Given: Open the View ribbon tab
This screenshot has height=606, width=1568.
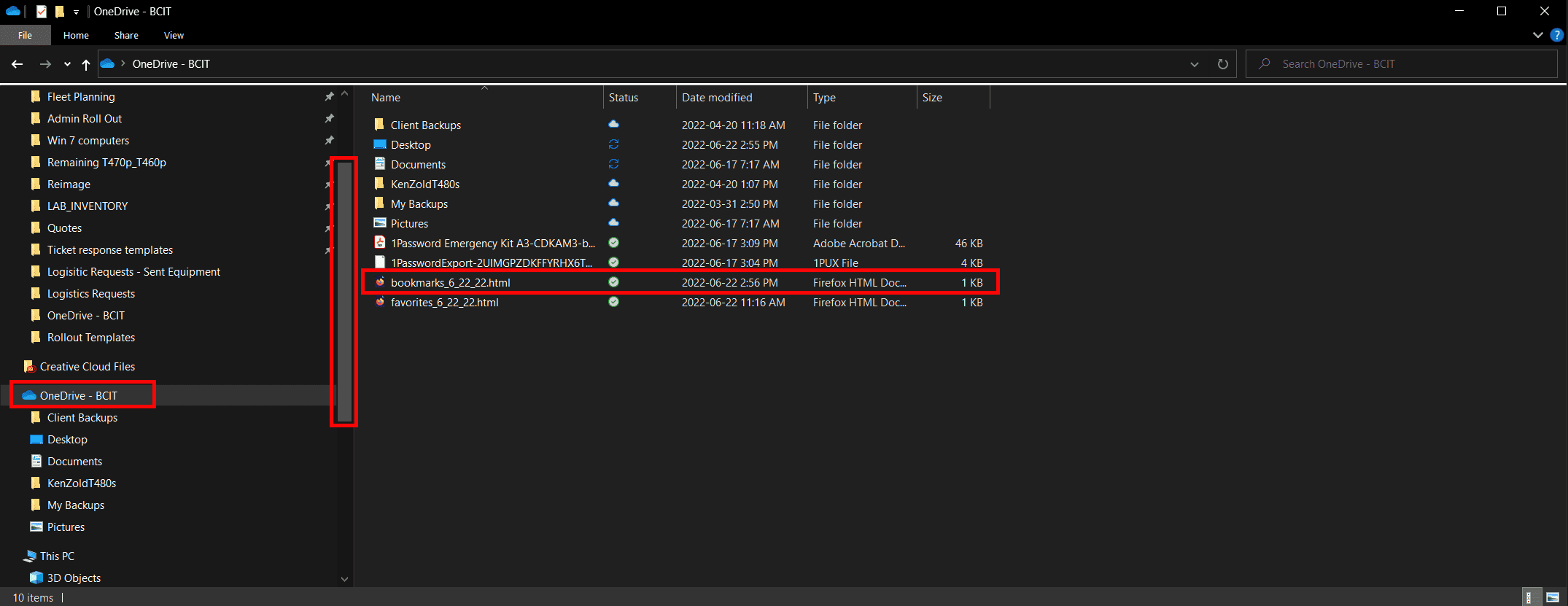Looking at the screenshot, I should pos(174,35).
